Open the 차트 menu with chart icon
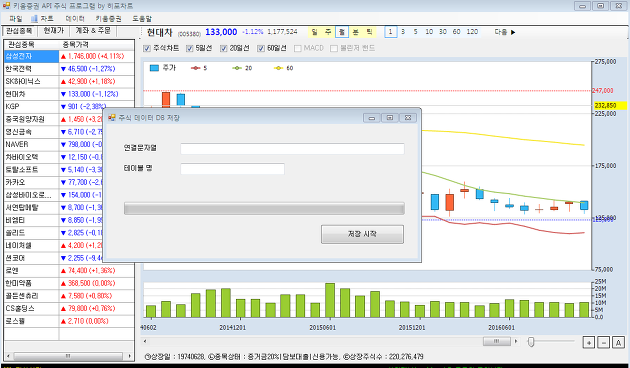The width and height of the screenshot is (630, 368). tap(42, 18)
